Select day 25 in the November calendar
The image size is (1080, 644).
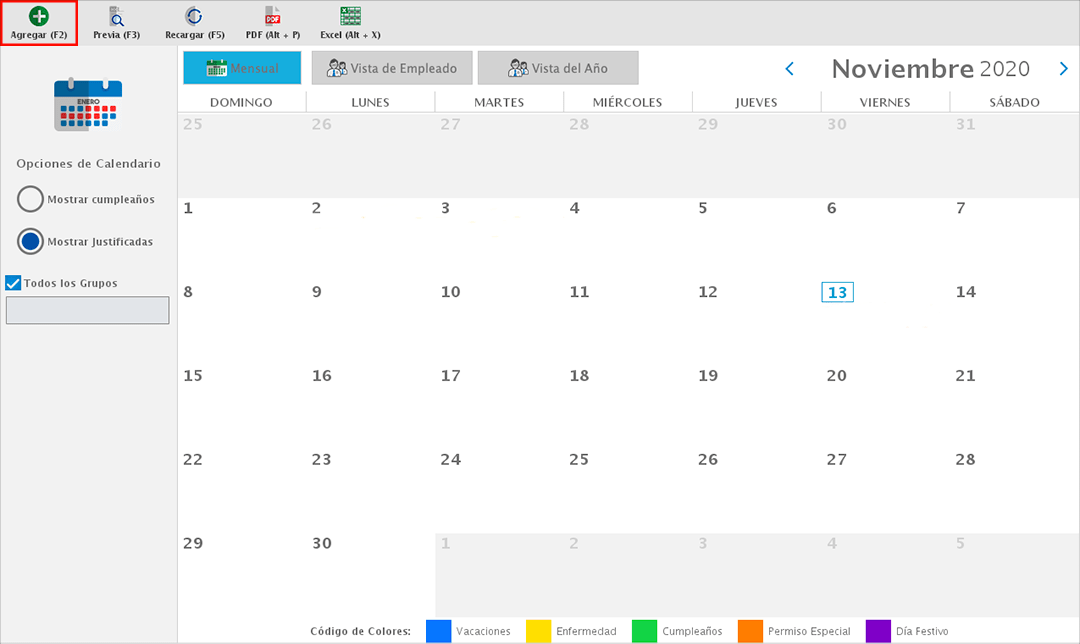click(579, 460)
